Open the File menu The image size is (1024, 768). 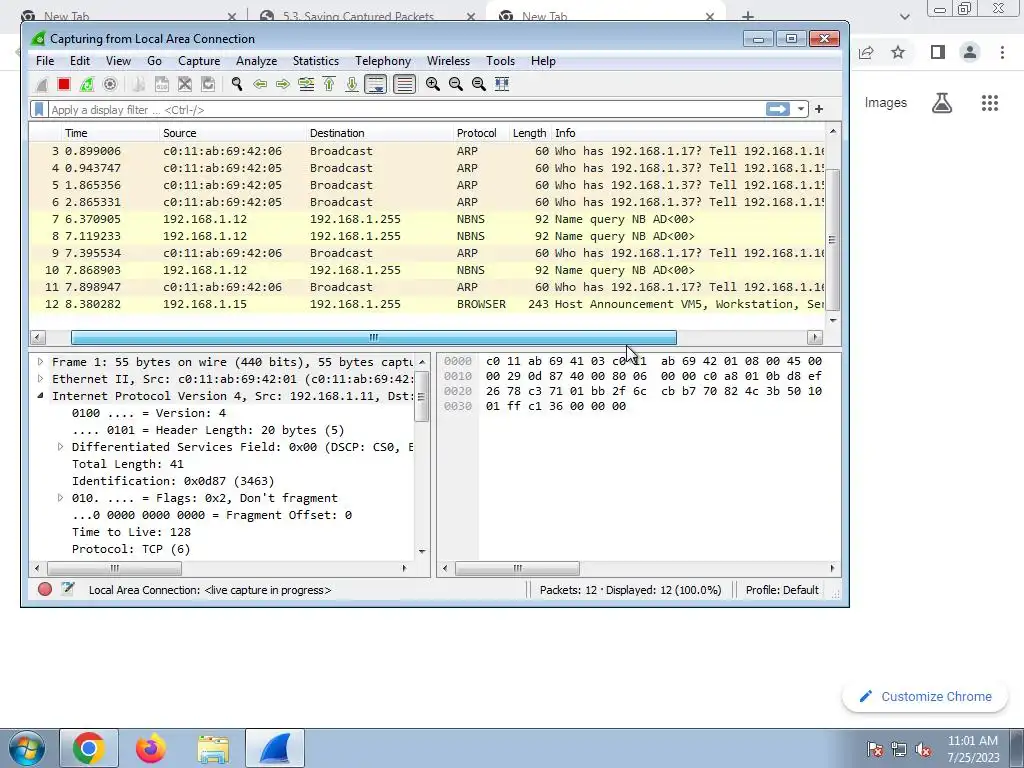[x=45, y=61]
